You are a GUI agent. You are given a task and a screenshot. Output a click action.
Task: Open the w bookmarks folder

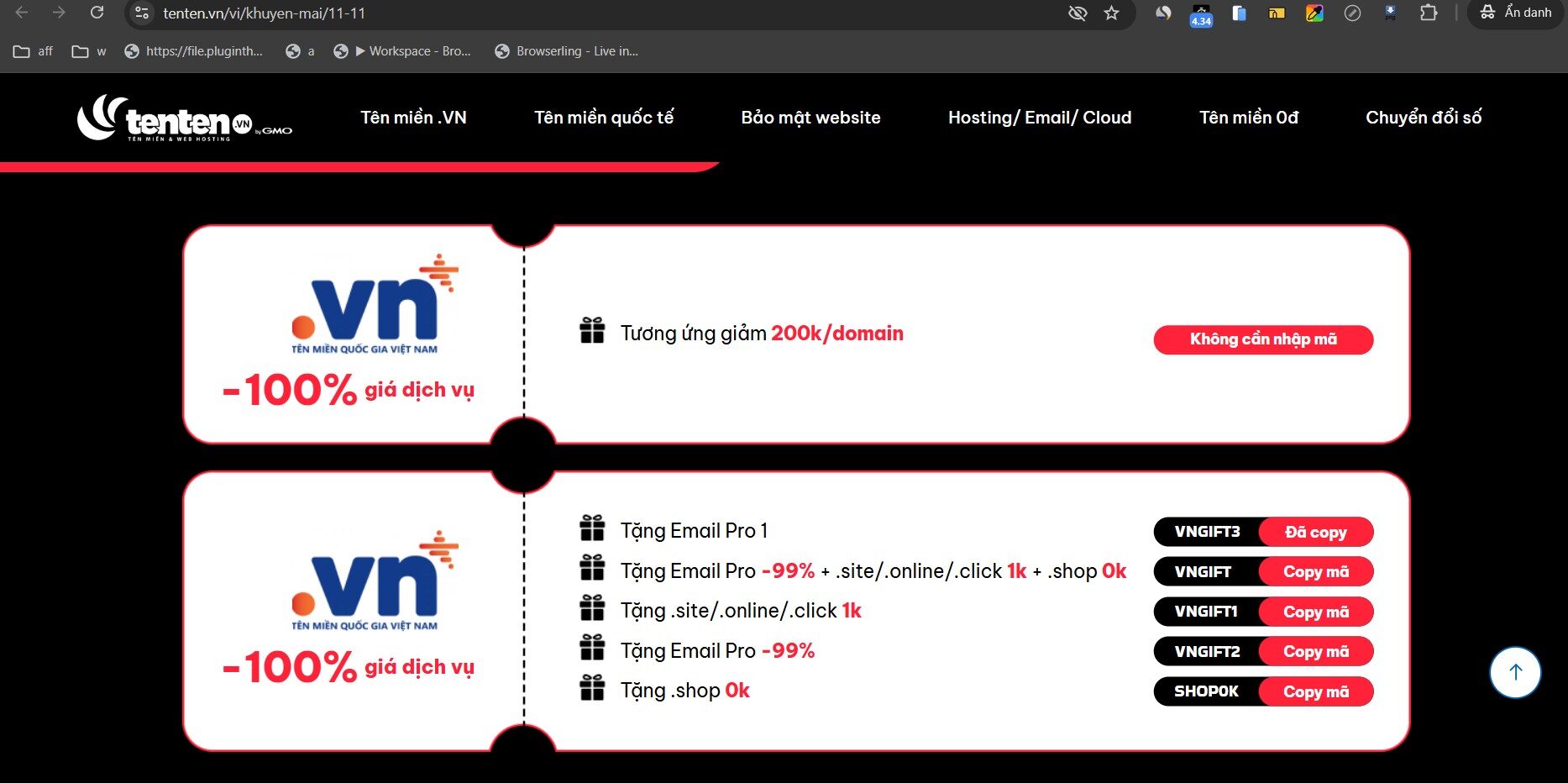tap(88, 51)
